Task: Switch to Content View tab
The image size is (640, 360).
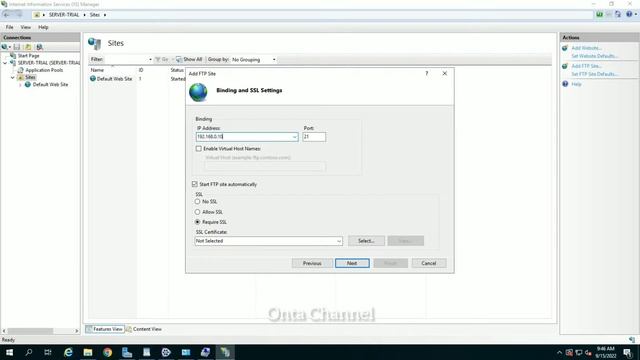Action: [x=144, y=329]
